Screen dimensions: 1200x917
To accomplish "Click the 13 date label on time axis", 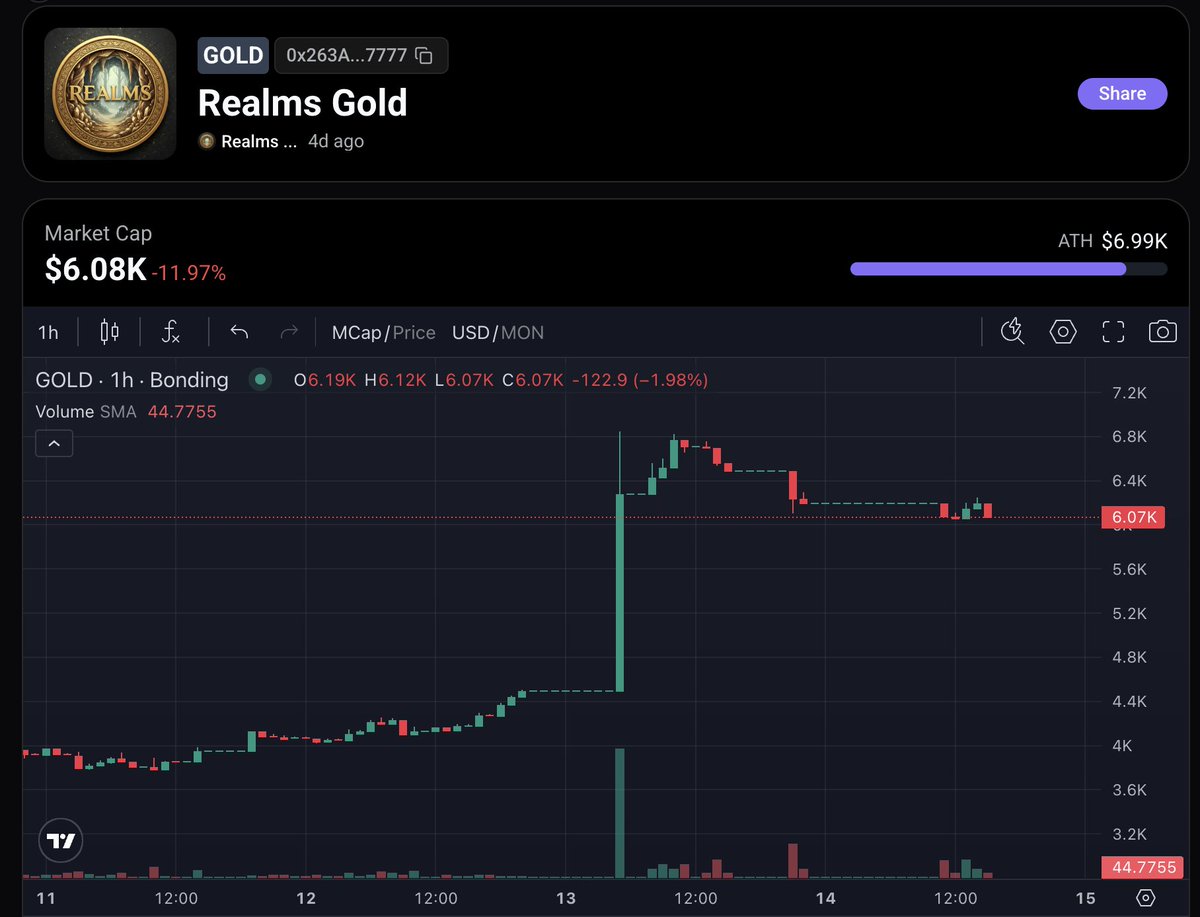I will pyautogui.click(x=565, y=898).
